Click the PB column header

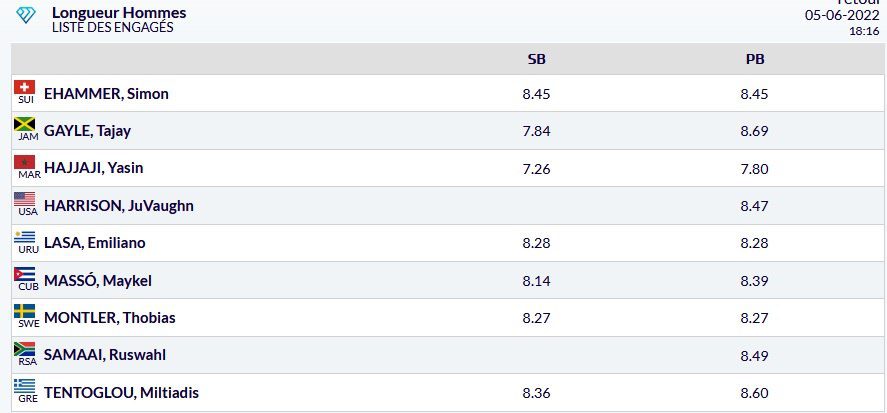[x=755, y=59]
